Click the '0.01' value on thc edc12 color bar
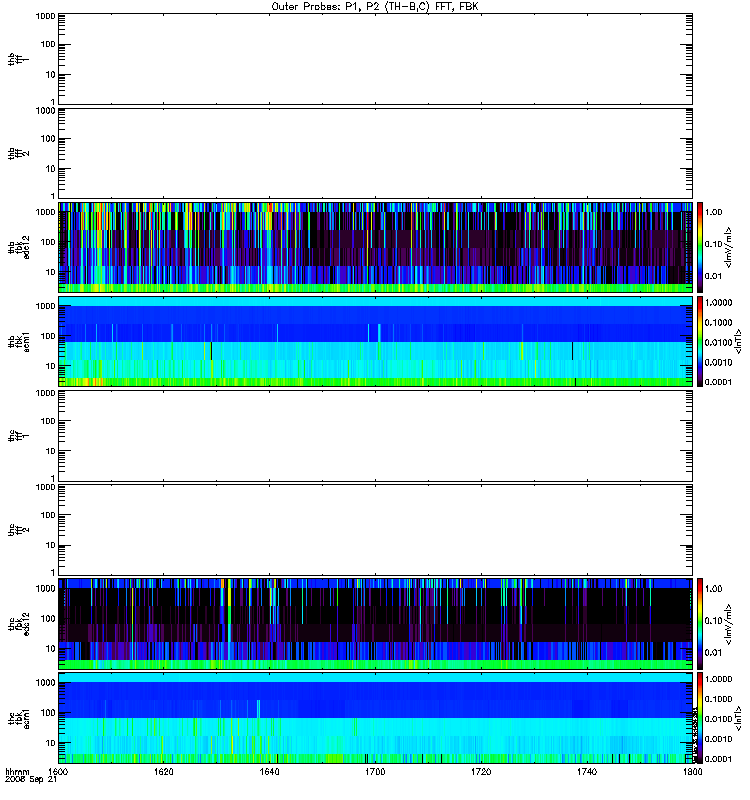This screenshot has height=800, width=750. point(714,653)
